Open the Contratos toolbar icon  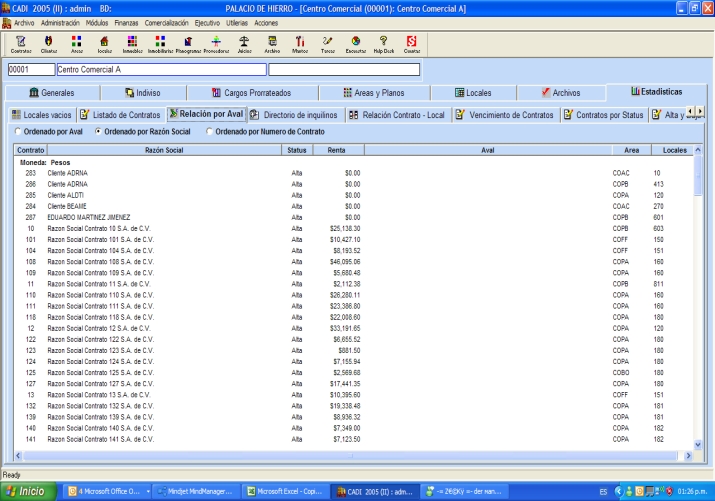coord(20,42)
